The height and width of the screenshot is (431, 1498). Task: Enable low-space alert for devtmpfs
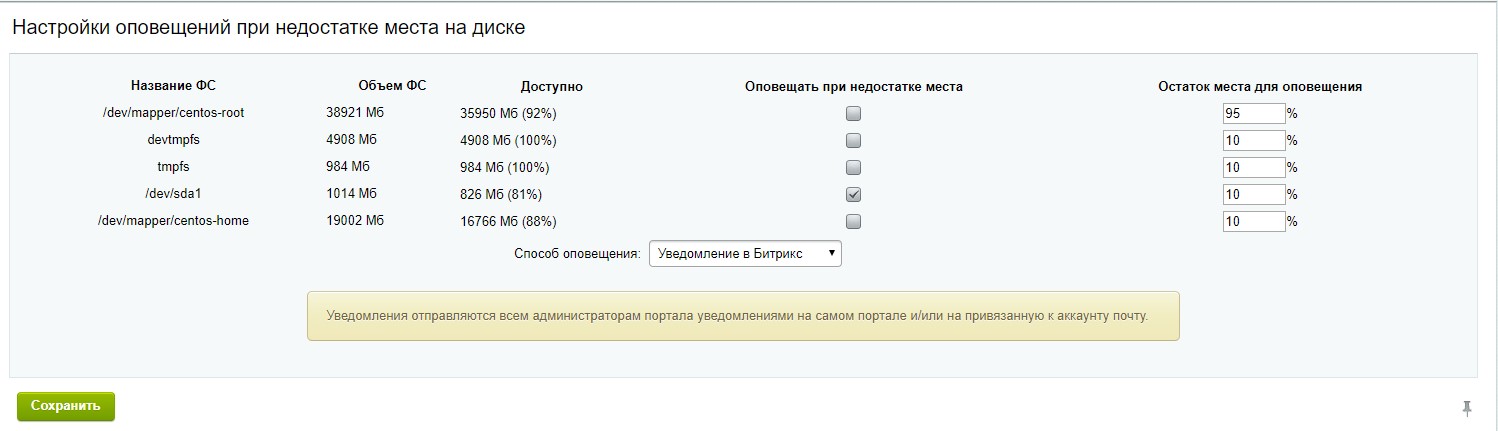click(853, 140)
